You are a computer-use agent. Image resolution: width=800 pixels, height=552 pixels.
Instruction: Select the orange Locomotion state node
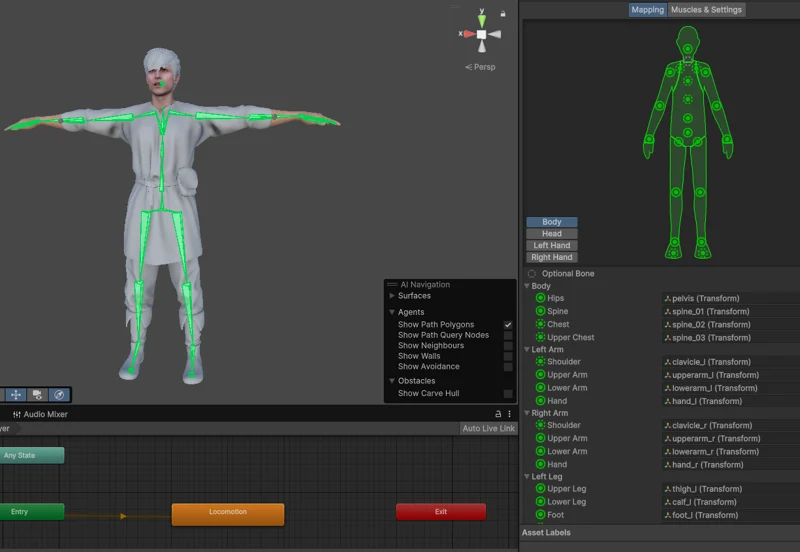click(228, 514)
